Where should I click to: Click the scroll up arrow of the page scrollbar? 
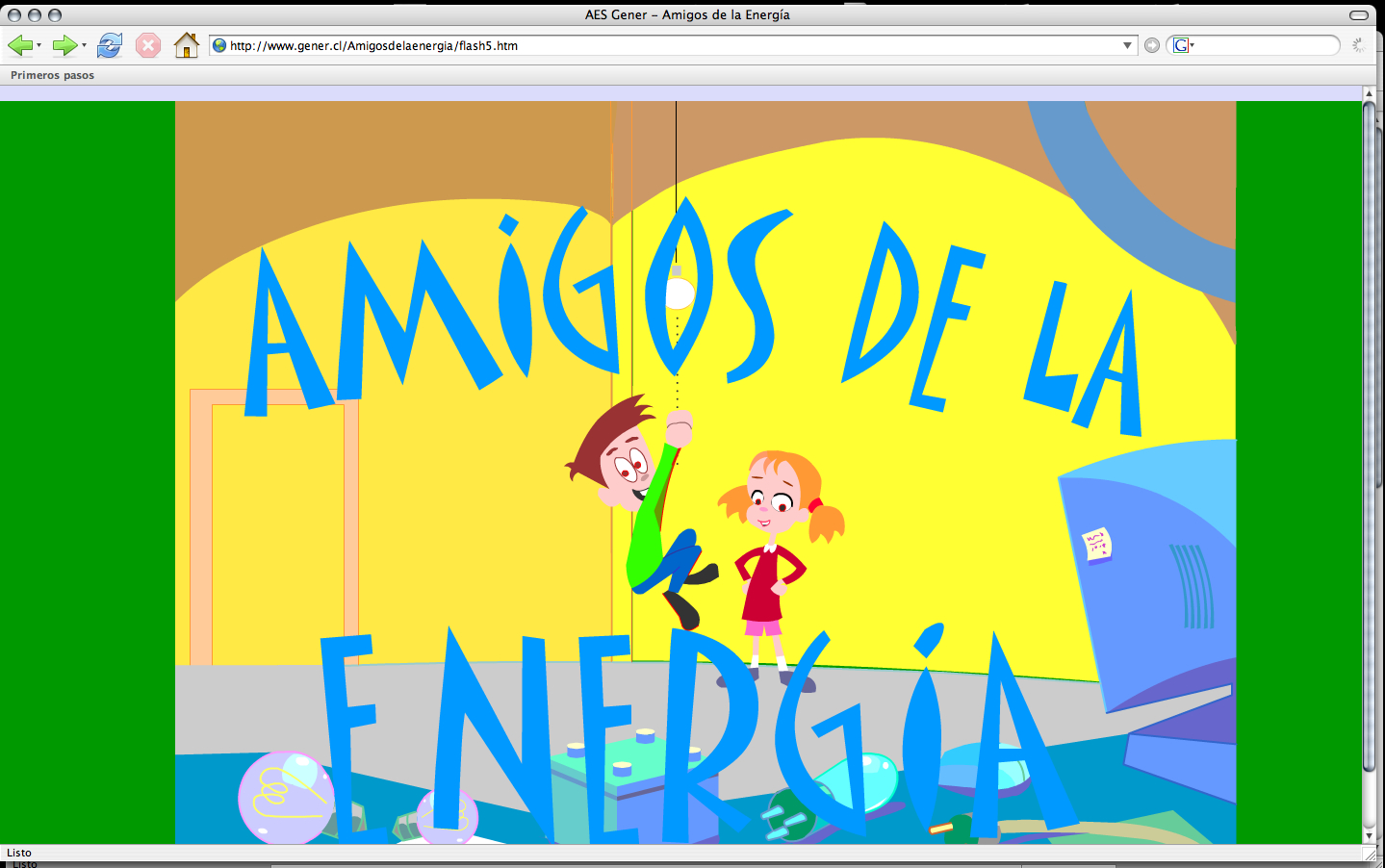(x=1369, y=93)
